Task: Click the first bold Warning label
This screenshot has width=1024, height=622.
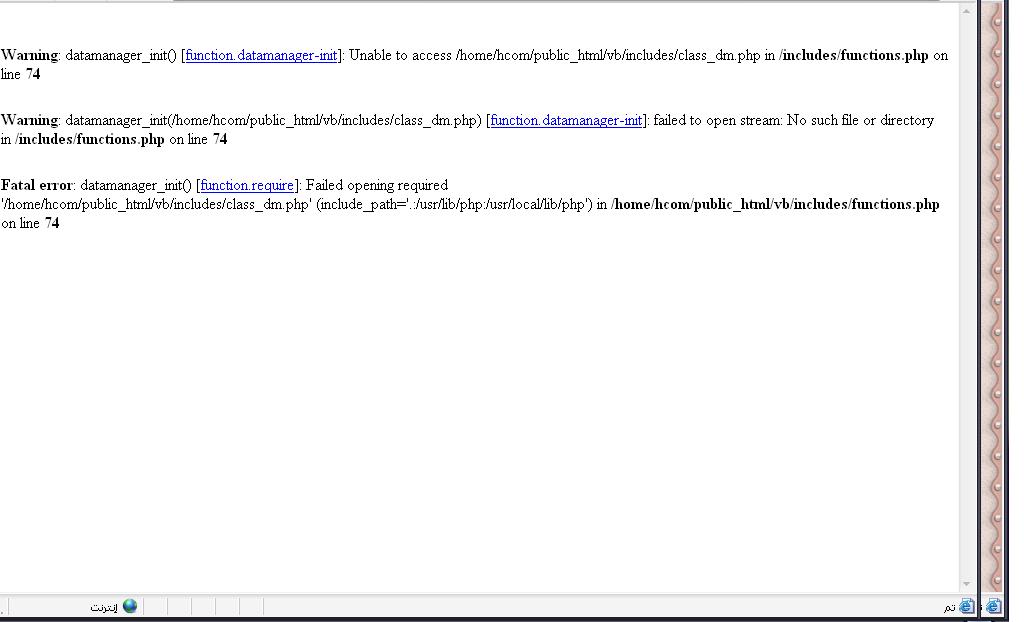Action: click(29, 56)
